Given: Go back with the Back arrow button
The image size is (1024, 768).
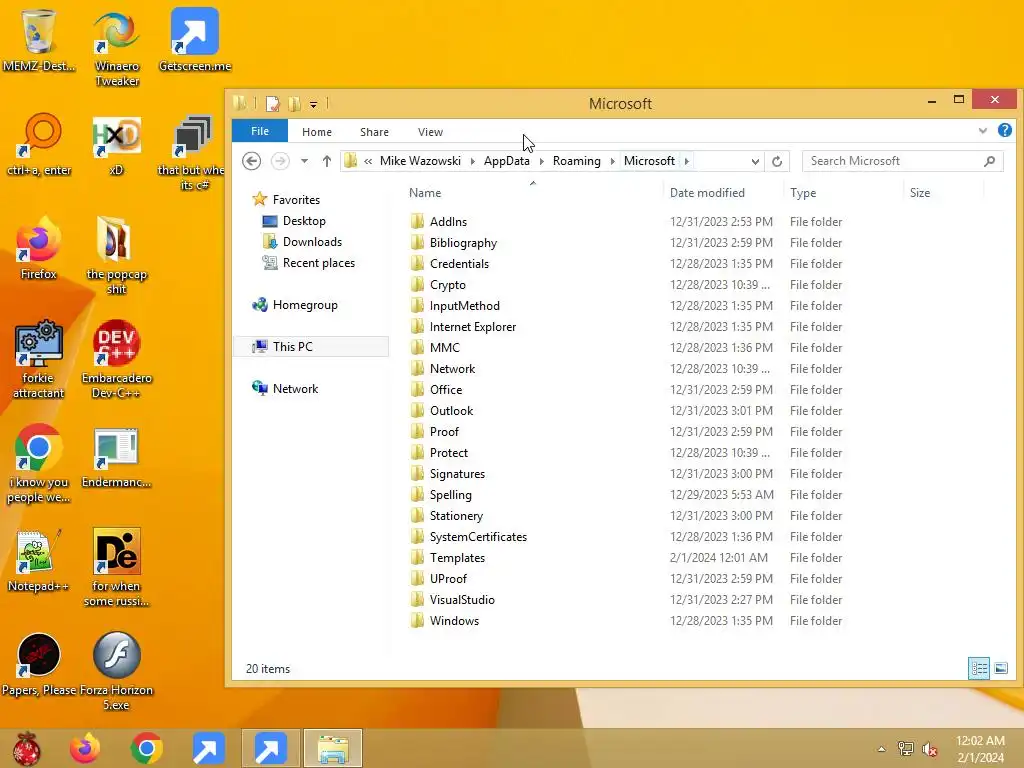Looking at the screenshot, I should pos(251,161).
